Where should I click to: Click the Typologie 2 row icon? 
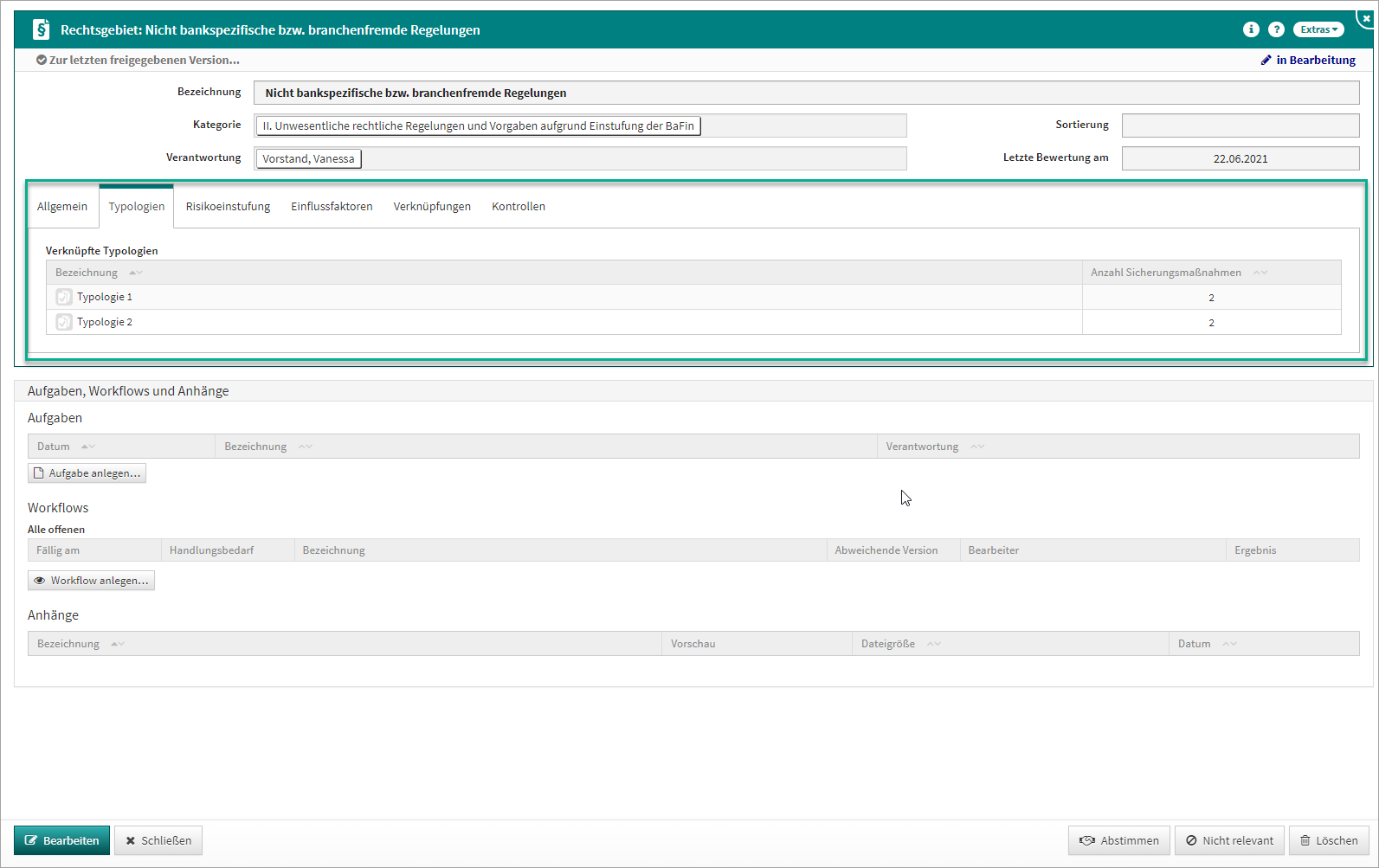click(x=64, y=322)
